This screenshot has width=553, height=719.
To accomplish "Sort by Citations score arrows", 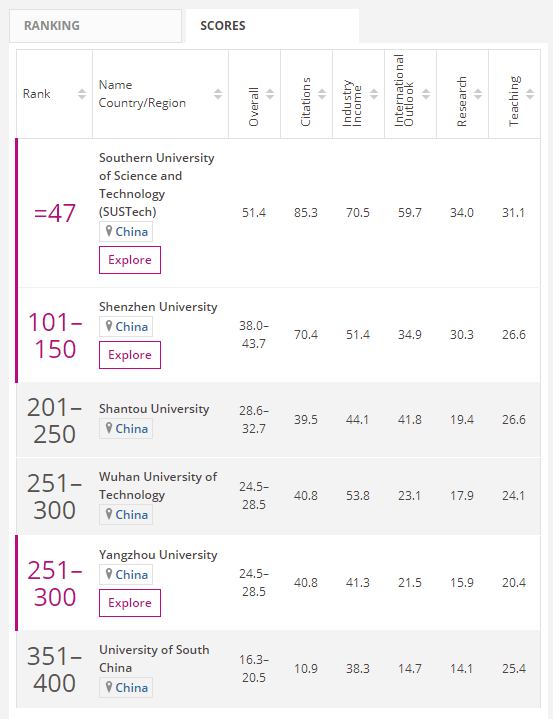I will click(x=322, y=94).
